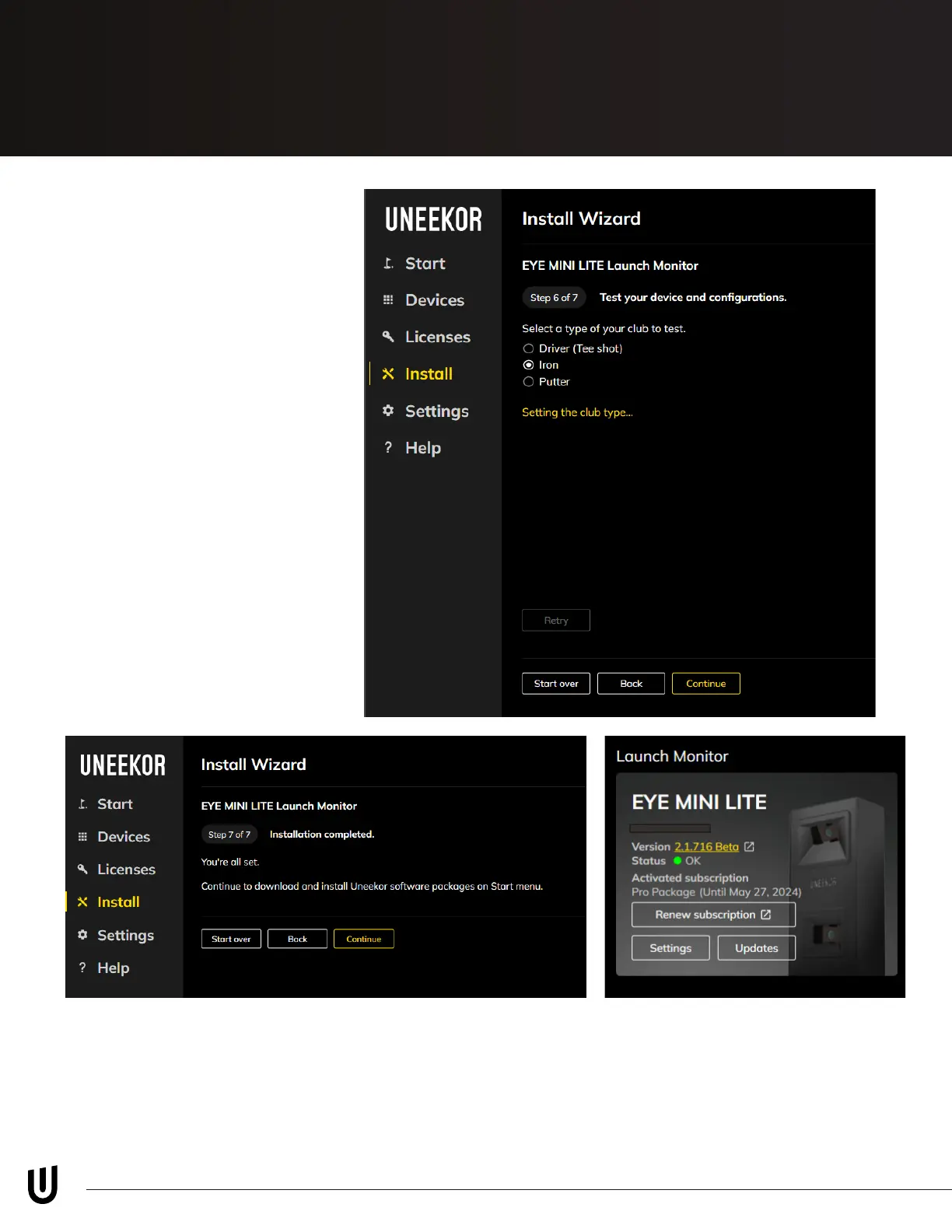Viewport: 952px width, 1232px height.
Task: Click the Renew subscription button
Action: tap(713, 915)
